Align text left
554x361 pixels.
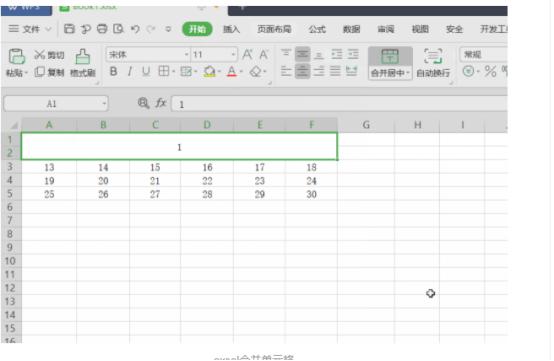click(286, 71)
